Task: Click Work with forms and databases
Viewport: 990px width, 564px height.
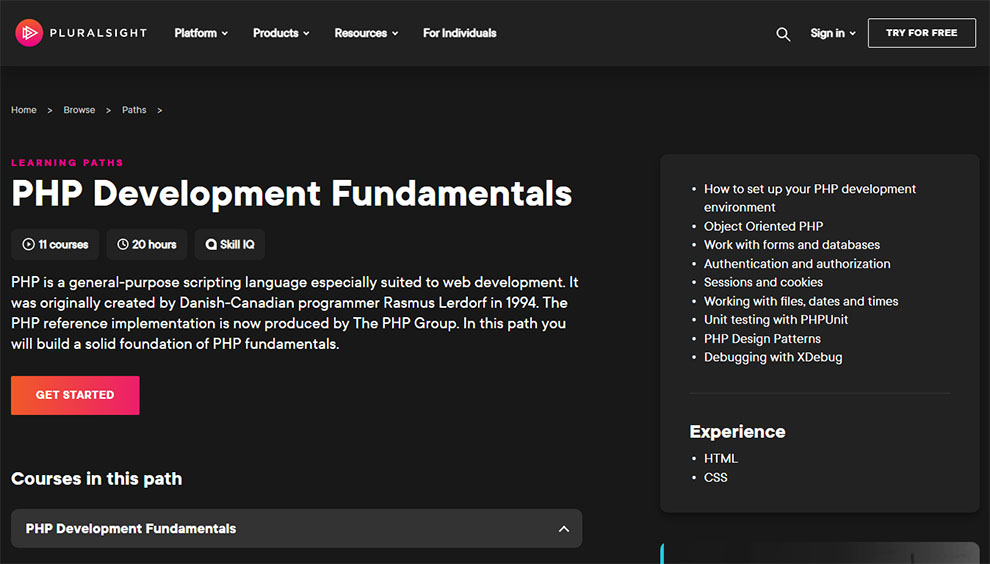Action: 792,244
